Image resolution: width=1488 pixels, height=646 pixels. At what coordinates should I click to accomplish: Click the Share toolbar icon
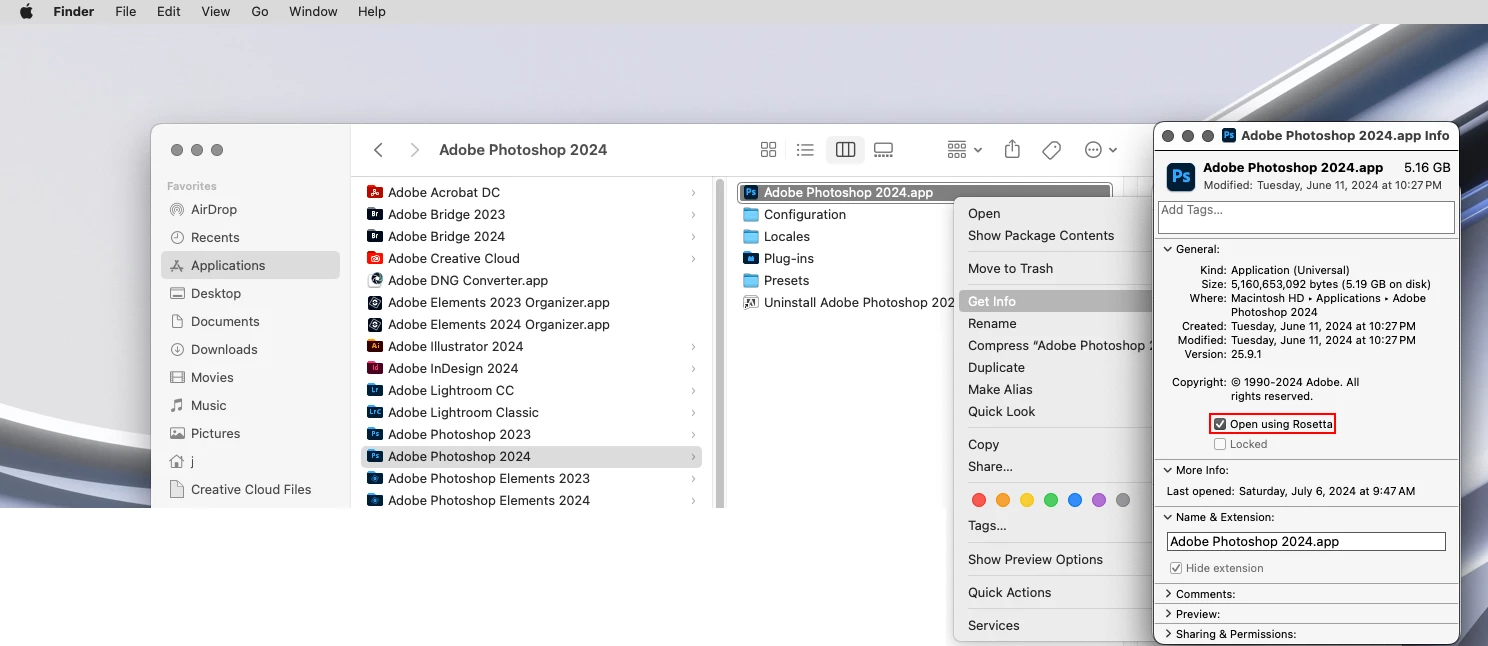pos(1012,149)
